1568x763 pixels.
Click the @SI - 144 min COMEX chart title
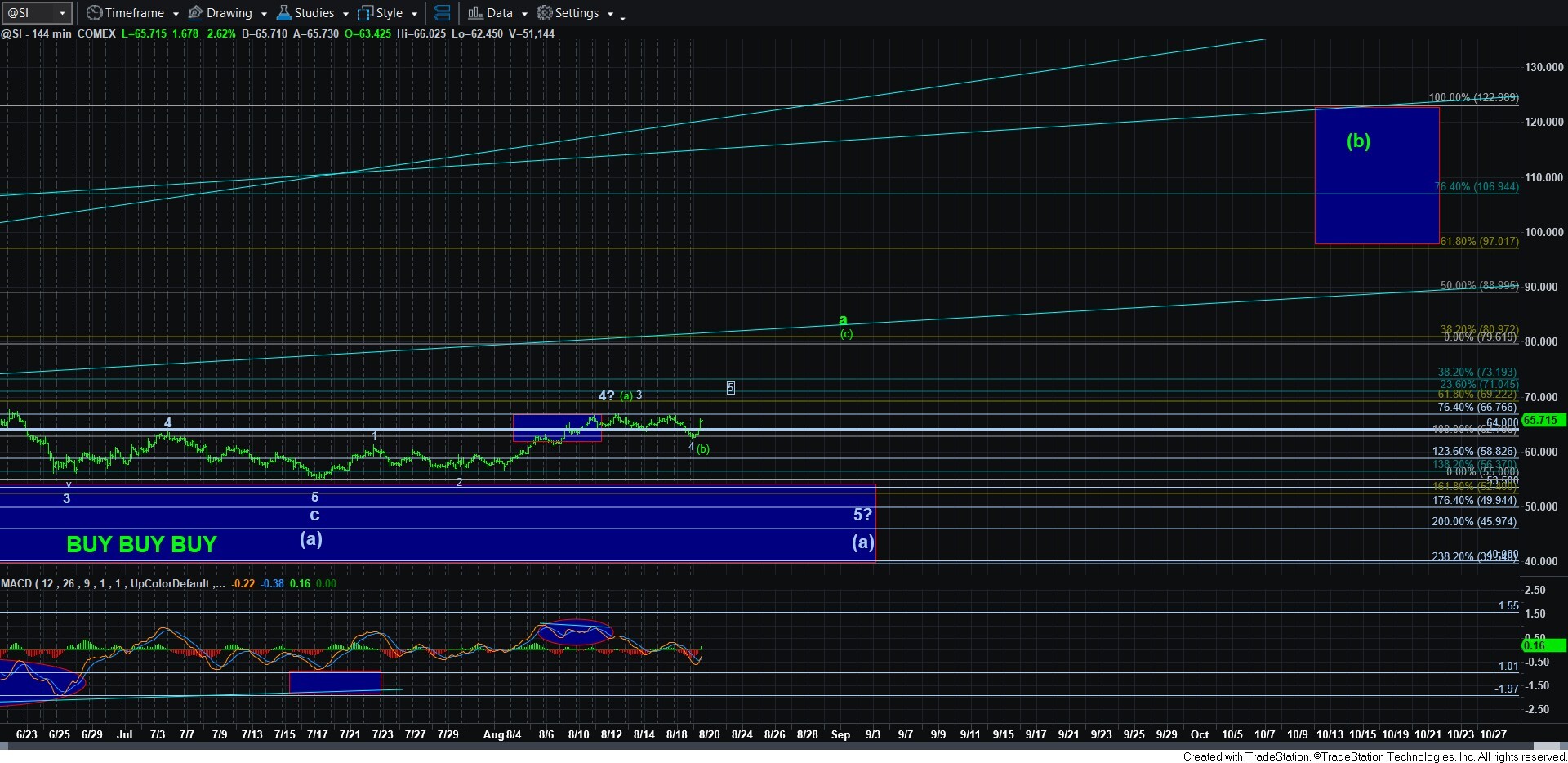click(59, 33)
